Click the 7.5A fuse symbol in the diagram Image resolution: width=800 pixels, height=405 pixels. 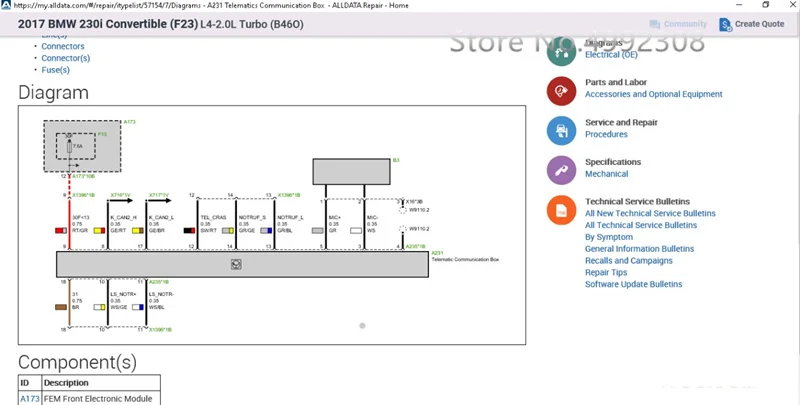tap(69, 146)
